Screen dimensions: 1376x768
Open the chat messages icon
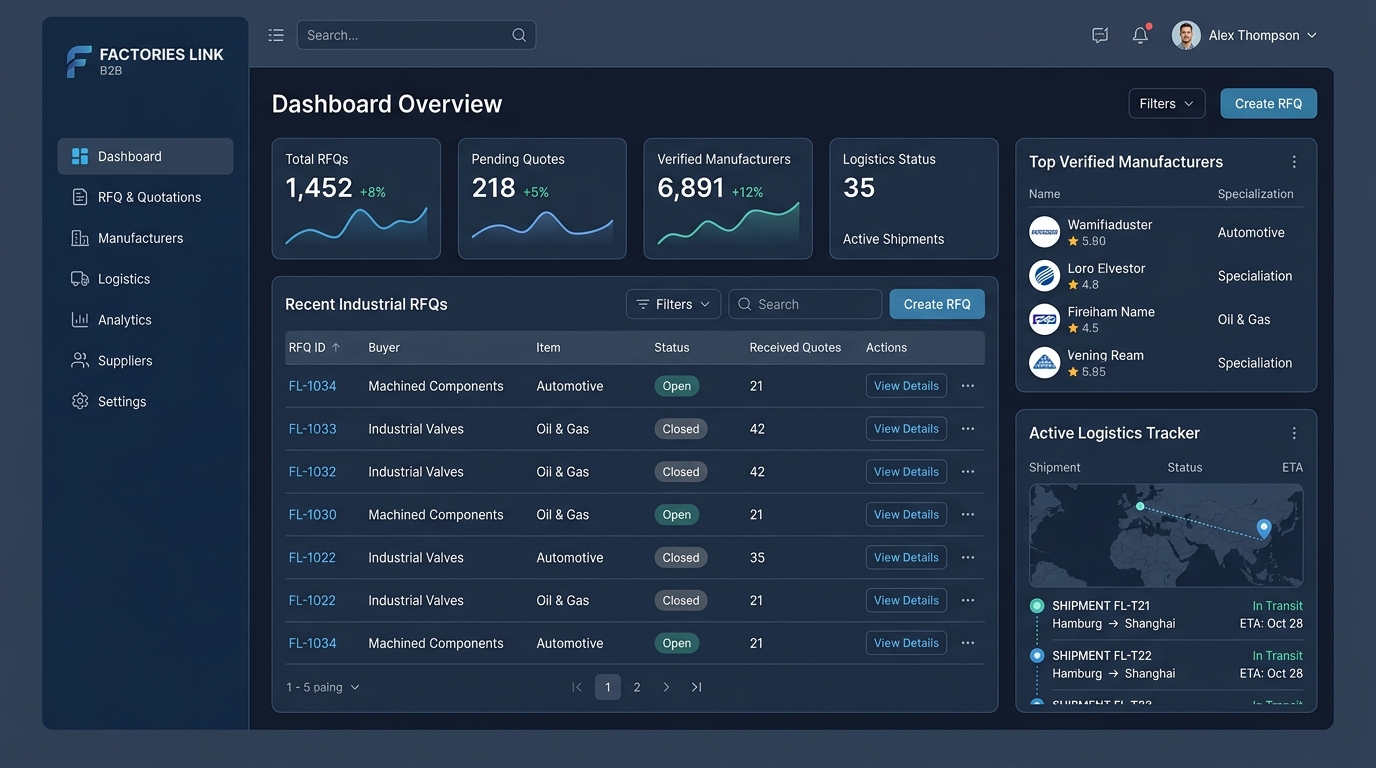(1100, 35)
